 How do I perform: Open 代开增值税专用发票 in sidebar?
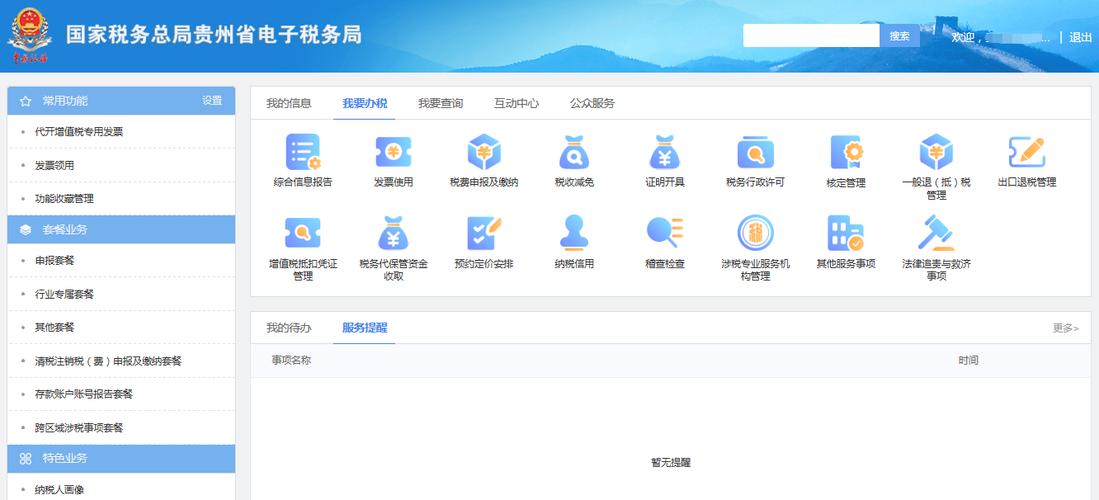[79, 131]
